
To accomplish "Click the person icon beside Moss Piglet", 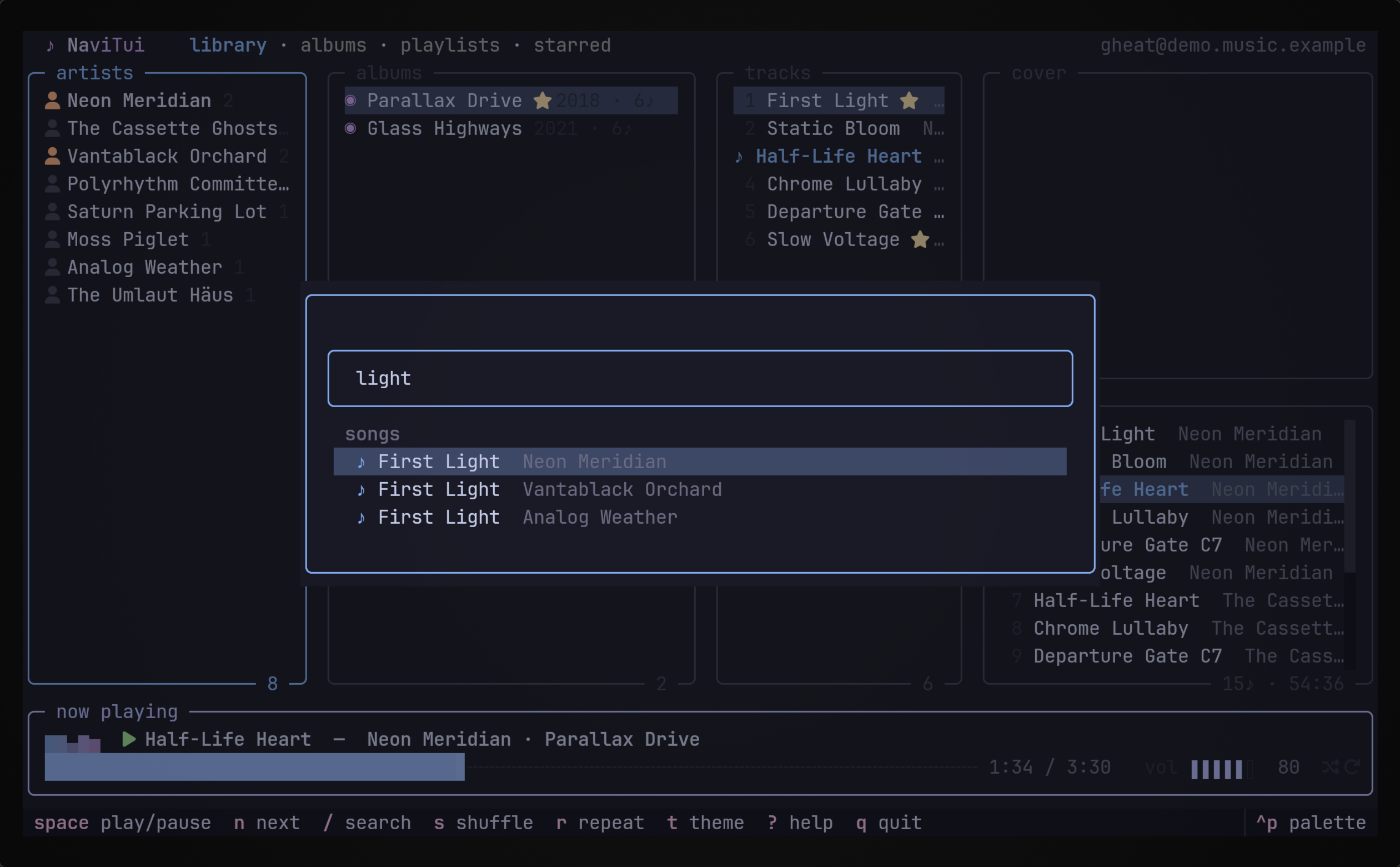I will [x=52, y=239].
